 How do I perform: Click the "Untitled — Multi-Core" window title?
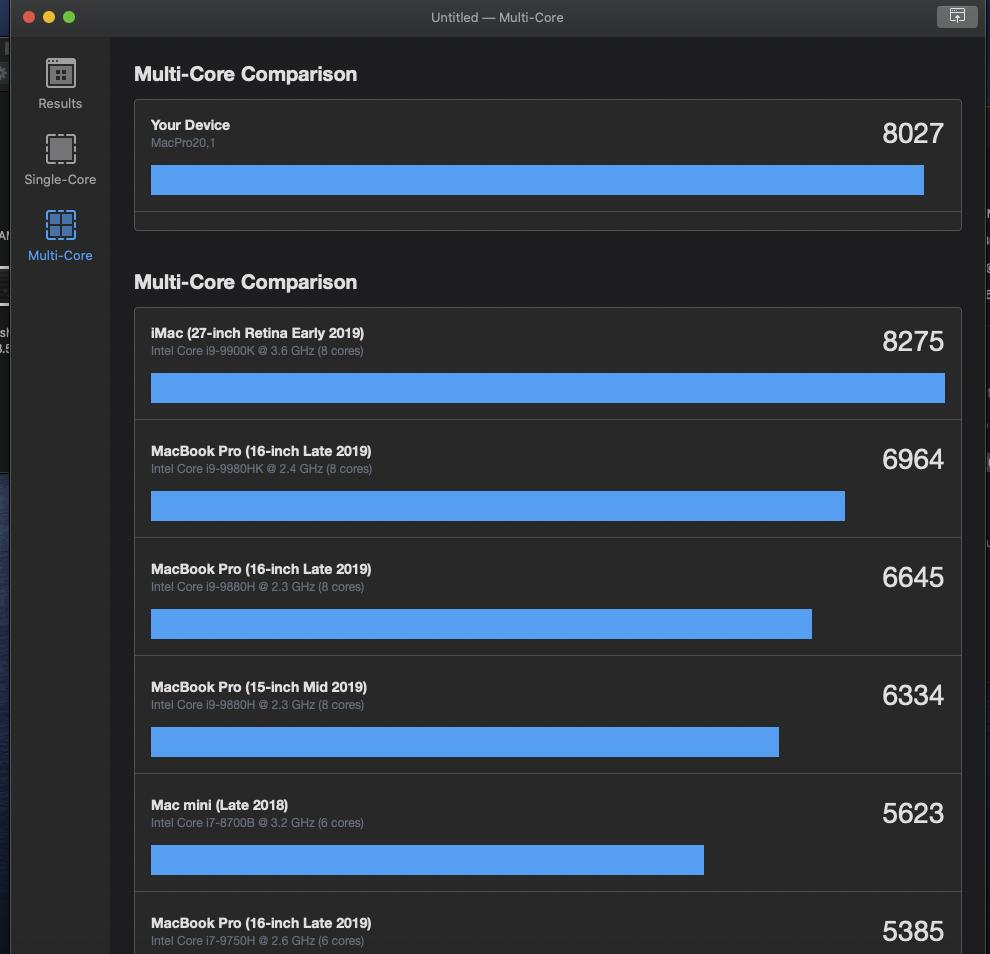[x=497, y=17]
